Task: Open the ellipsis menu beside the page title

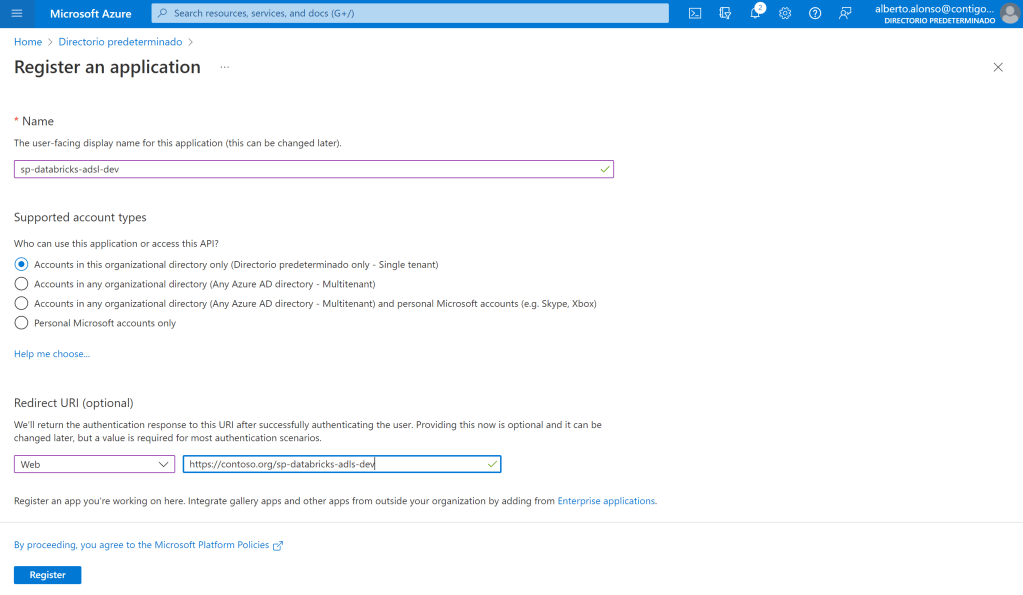Action: click(225, 67)
